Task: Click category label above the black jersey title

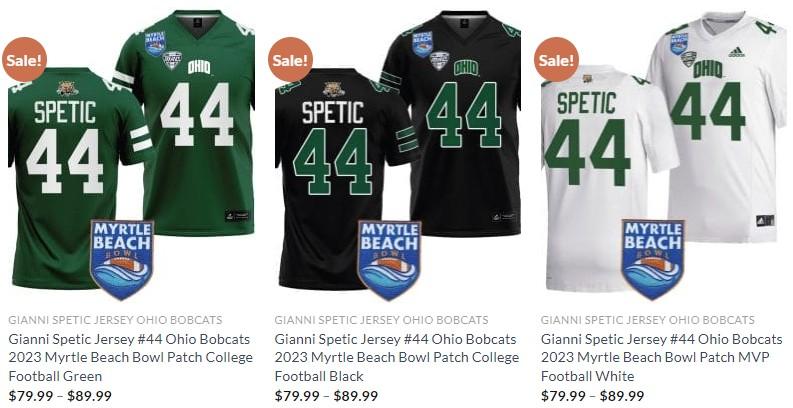Action: pyautogui.click(x=381, y=320)
